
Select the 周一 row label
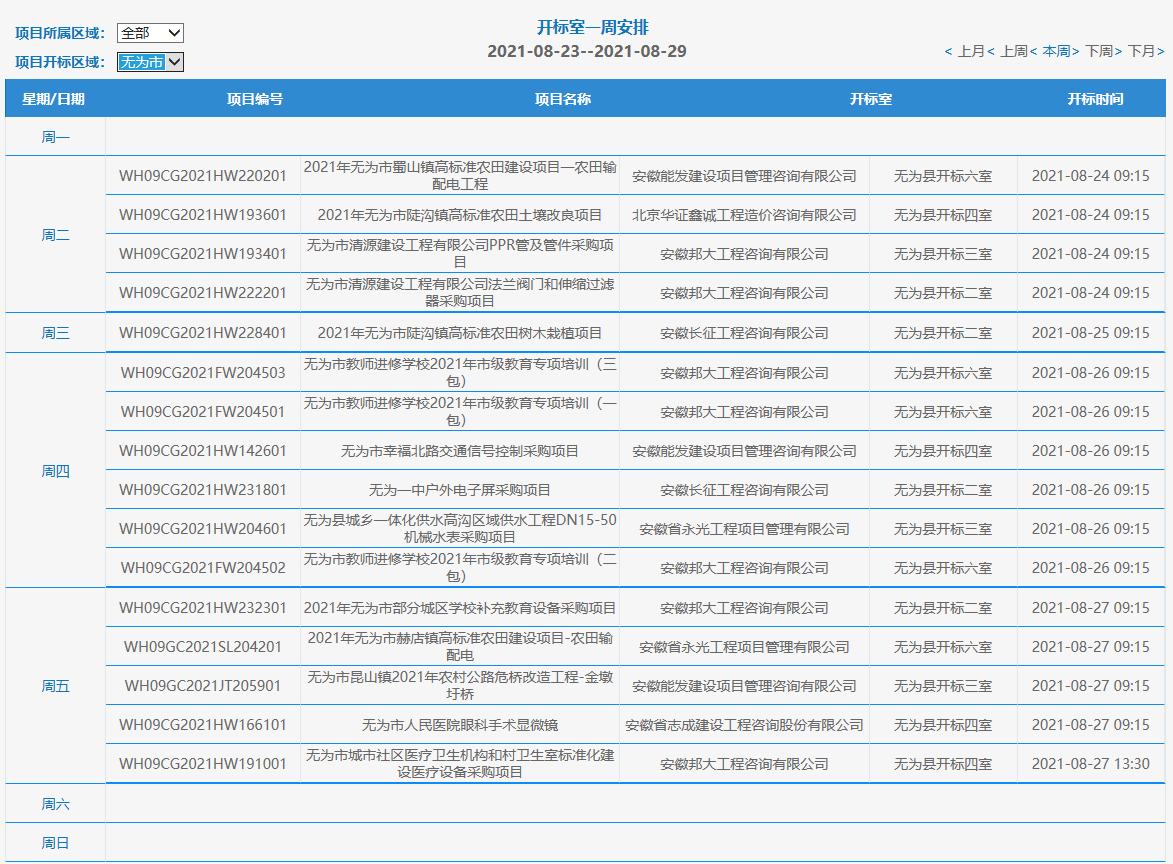(x=55, y=137)
